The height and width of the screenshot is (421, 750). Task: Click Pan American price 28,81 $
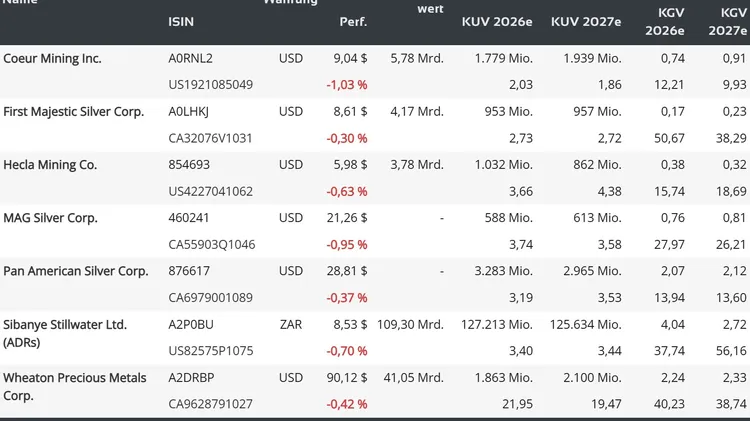click(347, 271)
